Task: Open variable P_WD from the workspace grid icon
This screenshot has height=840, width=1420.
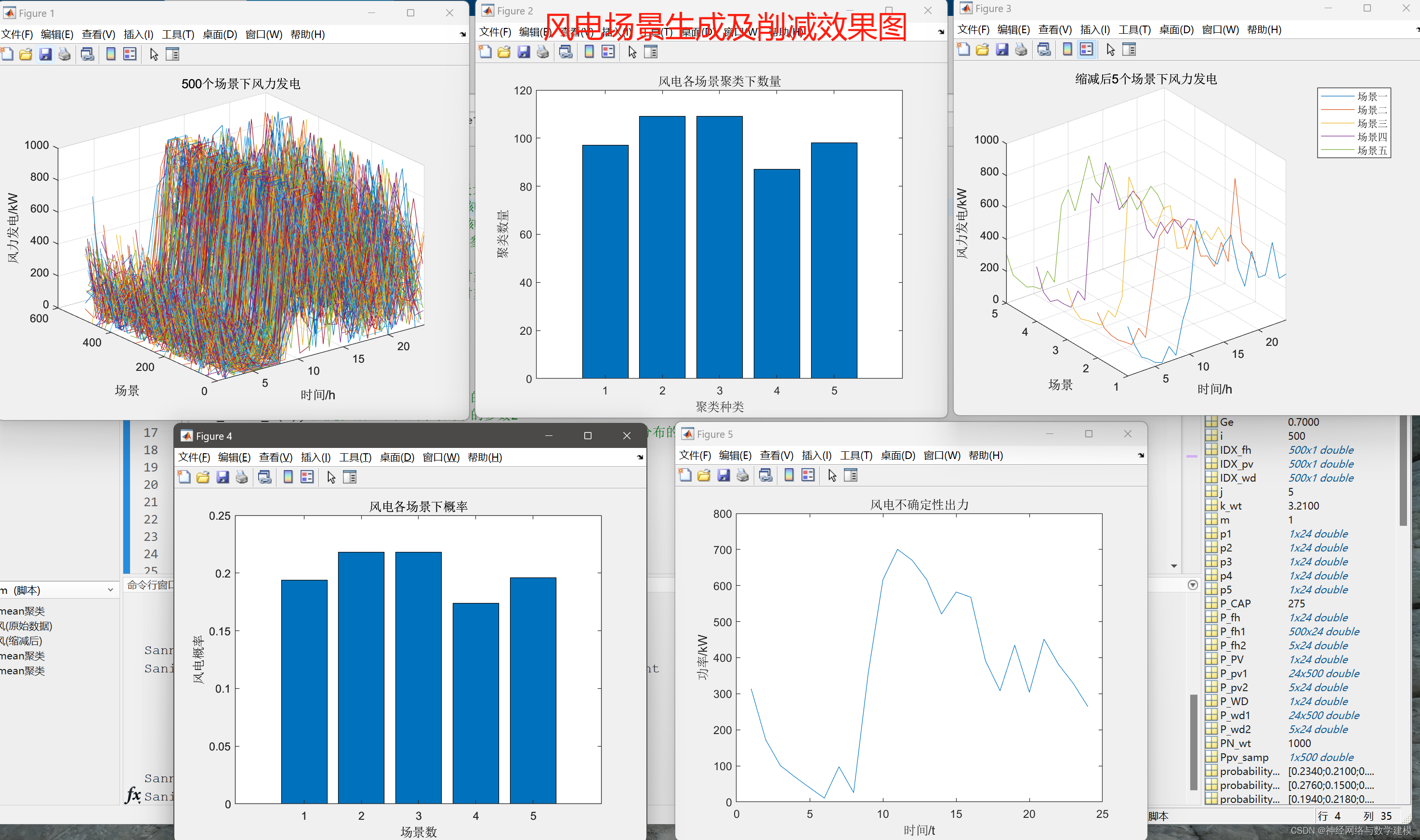Action: (1211, 701)
